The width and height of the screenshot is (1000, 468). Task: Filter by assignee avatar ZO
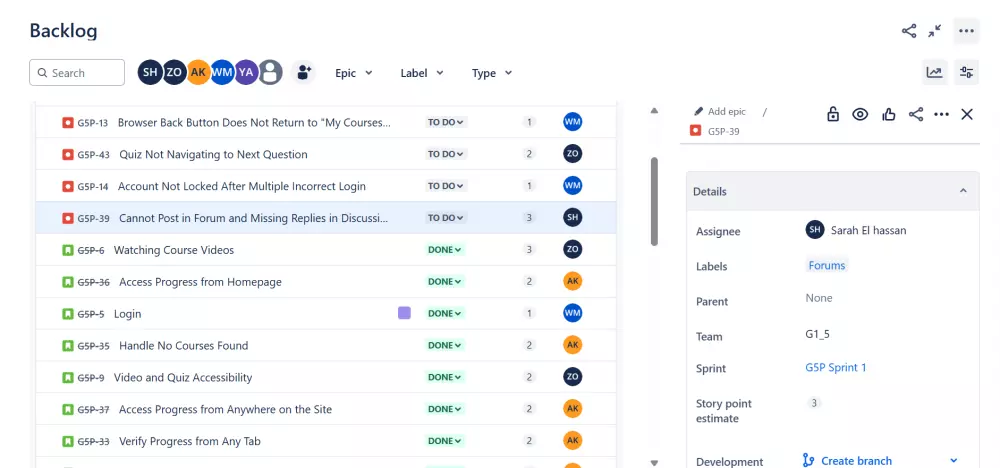point(174,73)
